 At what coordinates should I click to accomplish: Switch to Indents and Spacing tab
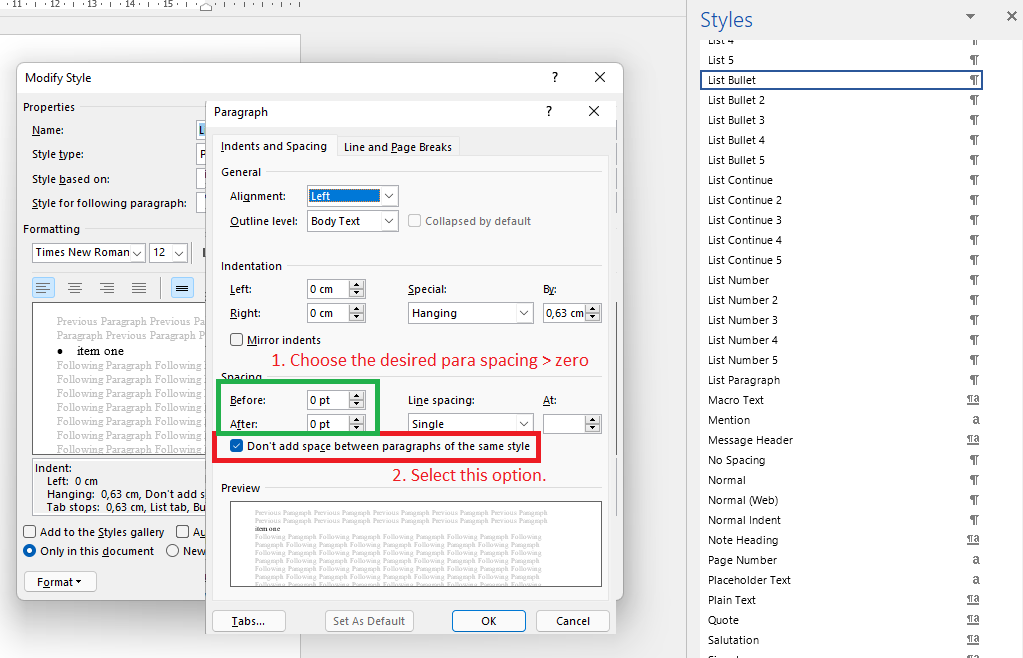pyautogui.click(x=273, y=146)
